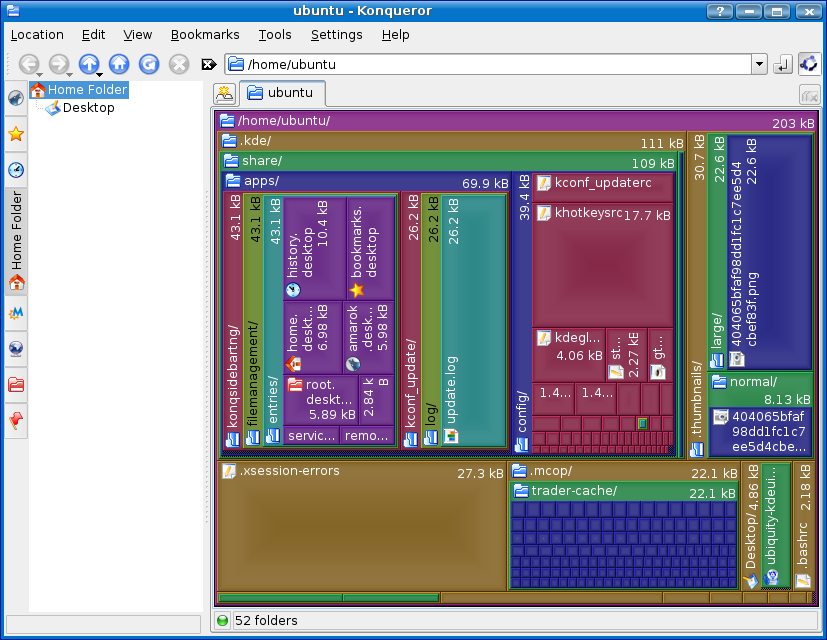The height and width of the screenshot is (640, 827).
Task: Open the red Root Folder sidebar panel
Action: click(x=16, y=384)
